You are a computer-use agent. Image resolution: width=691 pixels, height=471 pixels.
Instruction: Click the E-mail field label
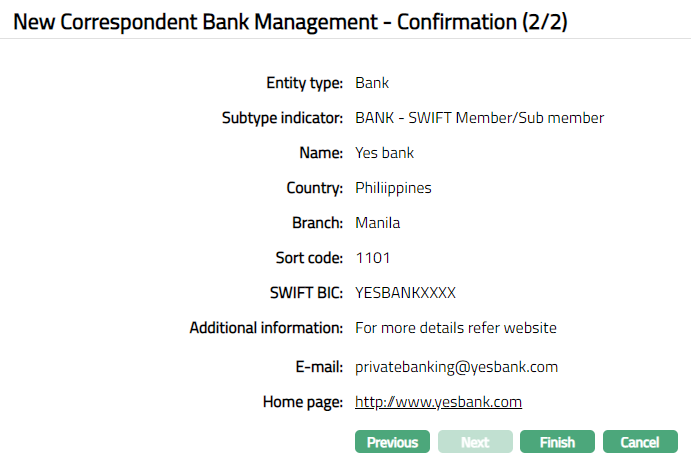tap(319, 367)
